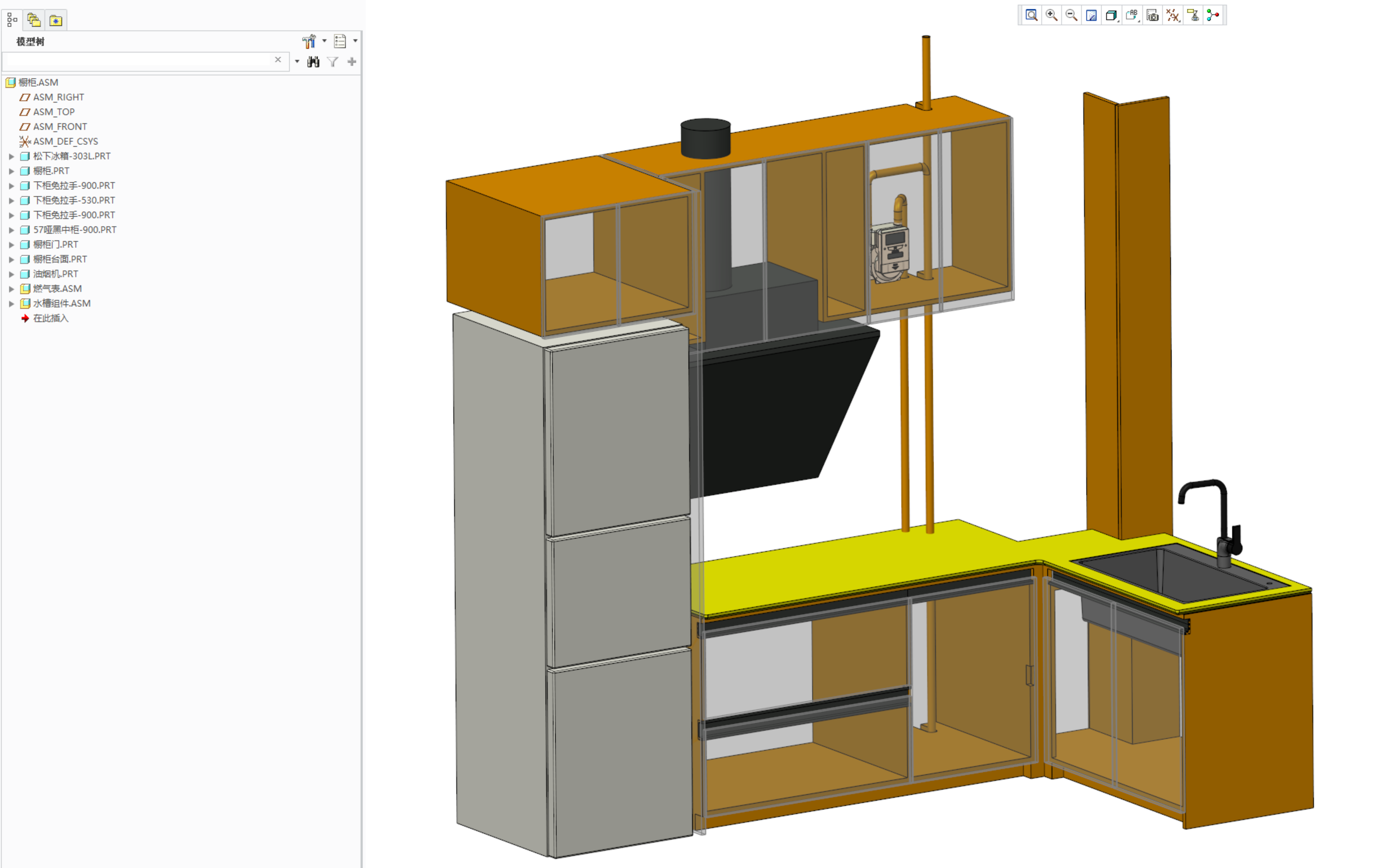The width and height of the screenshot is (1394, 868).
Task: Expand the 水槽组件.ASM subassembly
Action: click(x=11, y=304)
